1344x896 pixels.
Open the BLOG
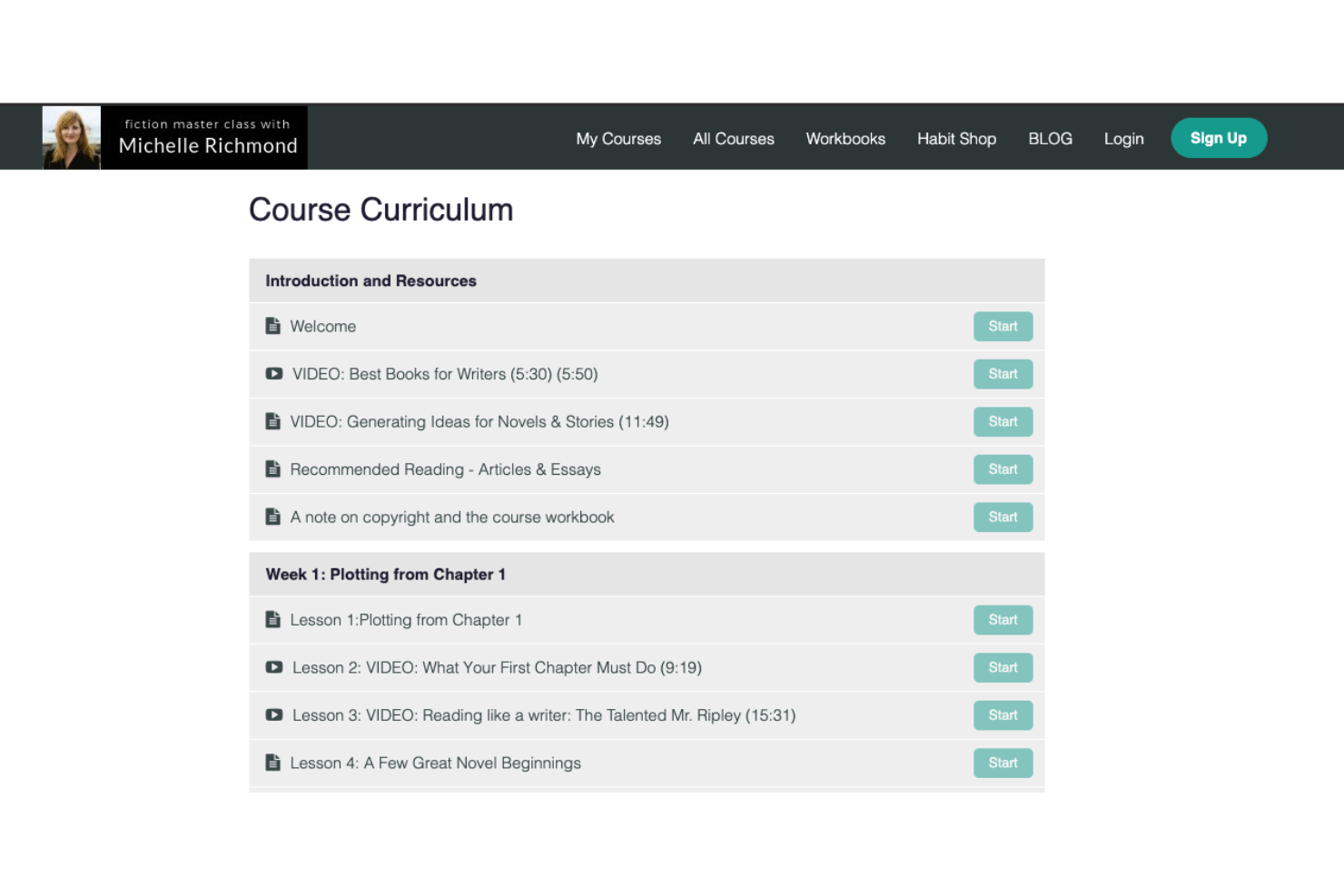1050,138
